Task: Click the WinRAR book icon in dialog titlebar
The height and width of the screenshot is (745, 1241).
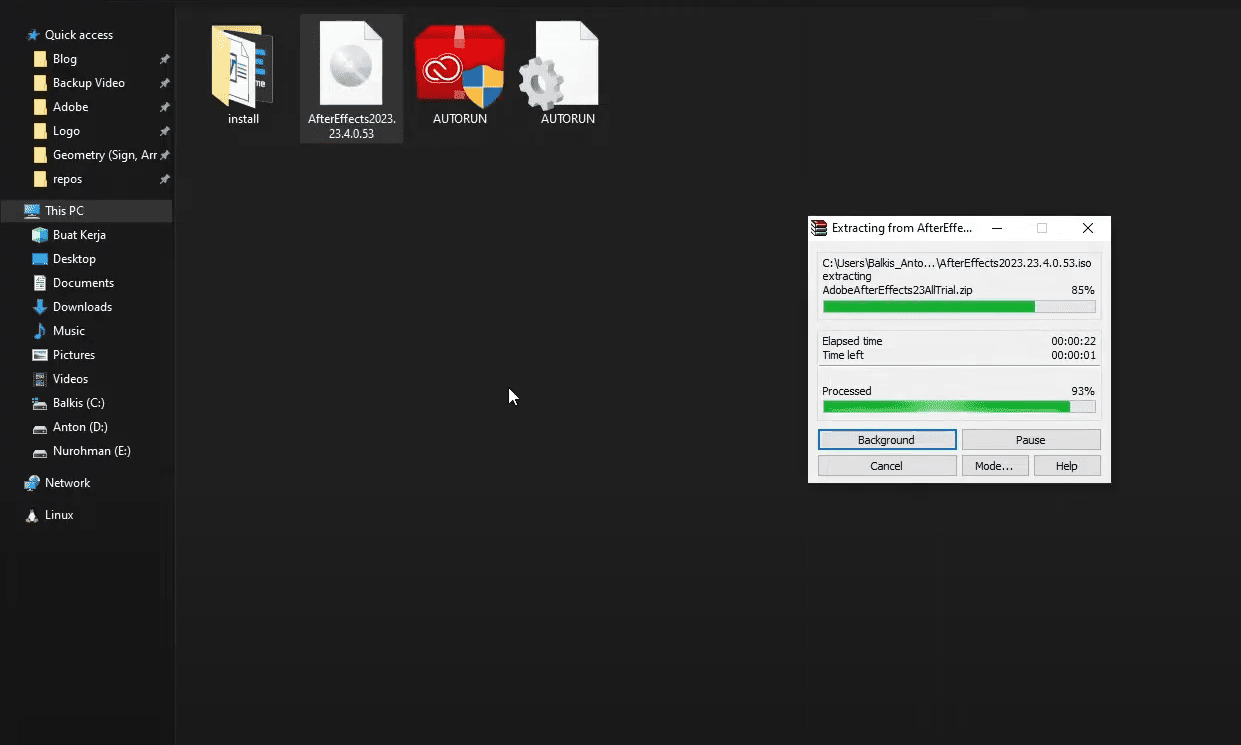Action: pyautogui.click(x=818, y=228)
